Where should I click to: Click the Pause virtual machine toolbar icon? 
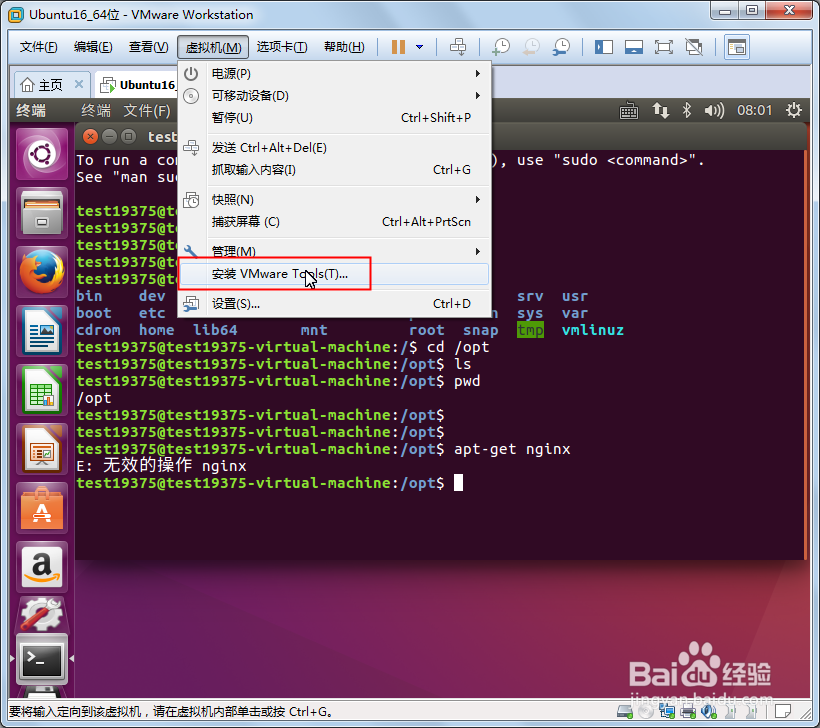click(398, 47)
